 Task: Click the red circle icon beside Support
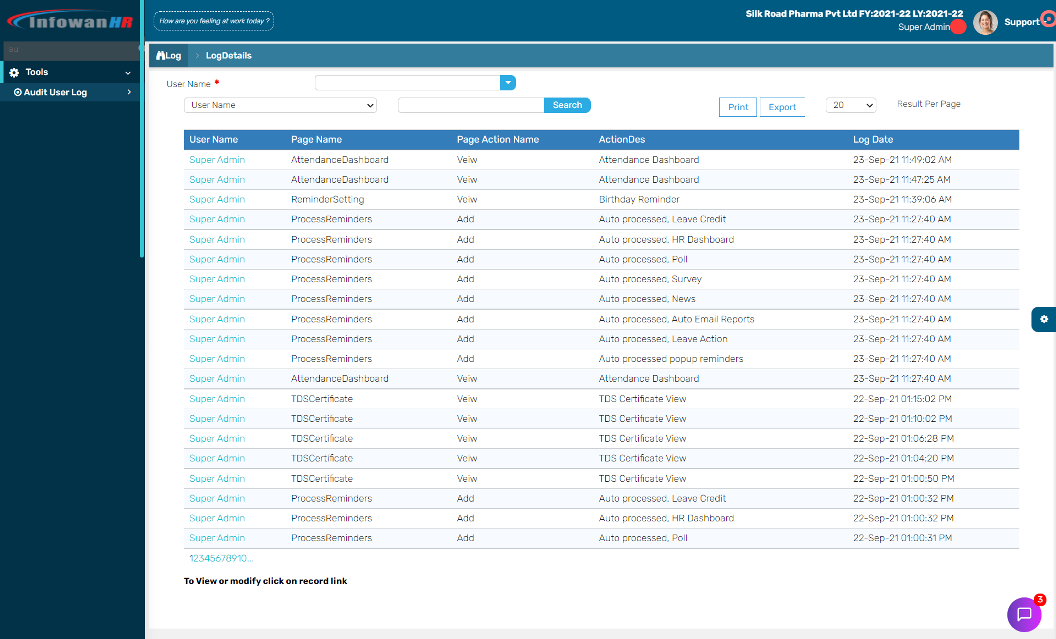(1046, 21)
